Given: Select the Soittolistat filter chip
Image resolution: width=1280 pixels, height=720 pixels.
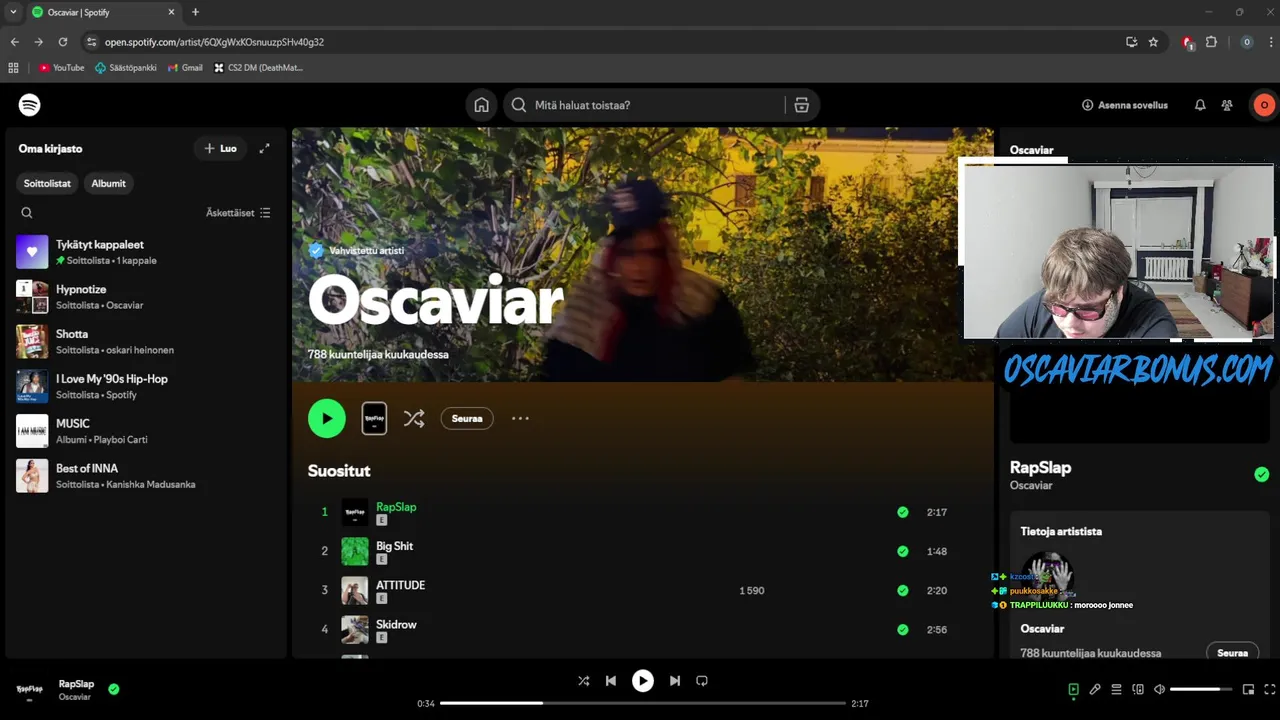Looking at the screenshot, I should pyautogui.click(x=47, y=183).
